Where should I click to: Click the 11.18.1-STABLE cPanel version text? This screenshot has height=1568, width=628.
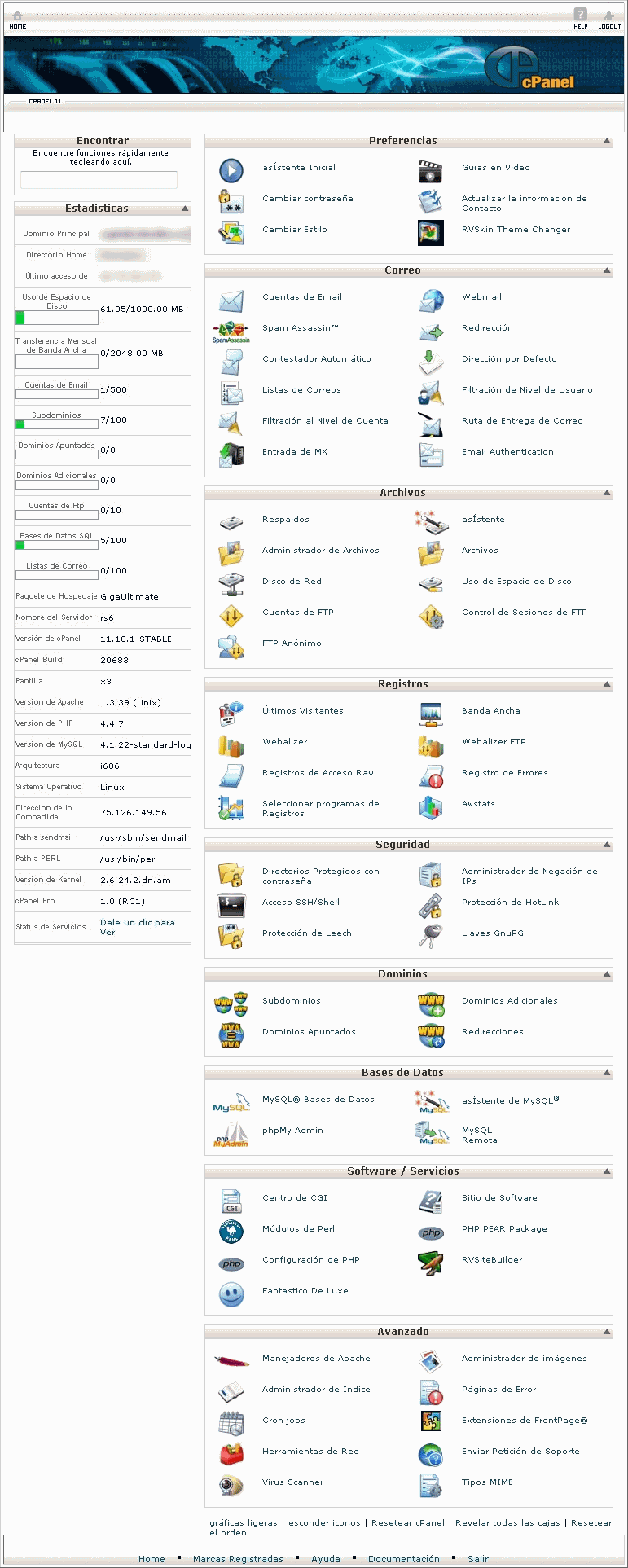pyautogui.click(x=136, y=639)
